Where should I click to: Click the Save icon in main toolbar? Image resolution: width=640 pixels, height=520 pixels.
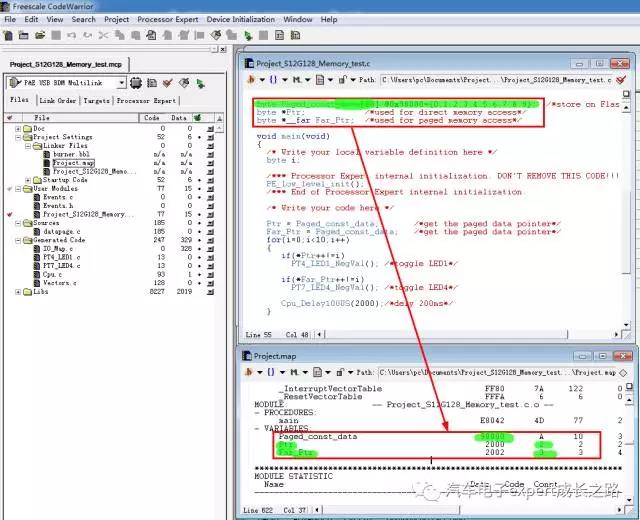tap(56, 36)
